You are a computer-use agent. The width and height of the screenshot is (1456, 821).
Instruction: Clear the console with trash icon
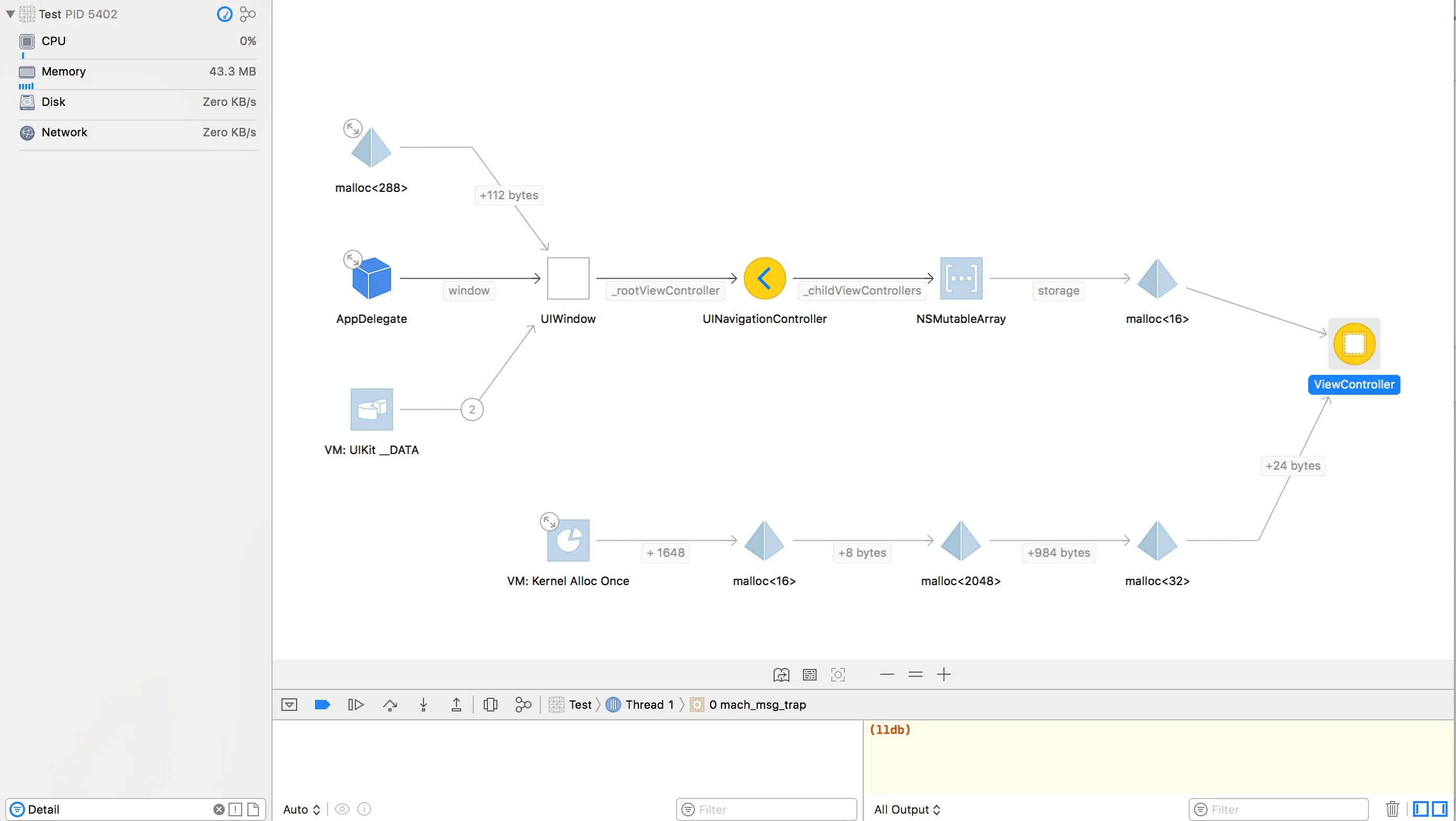(1392, 809)
